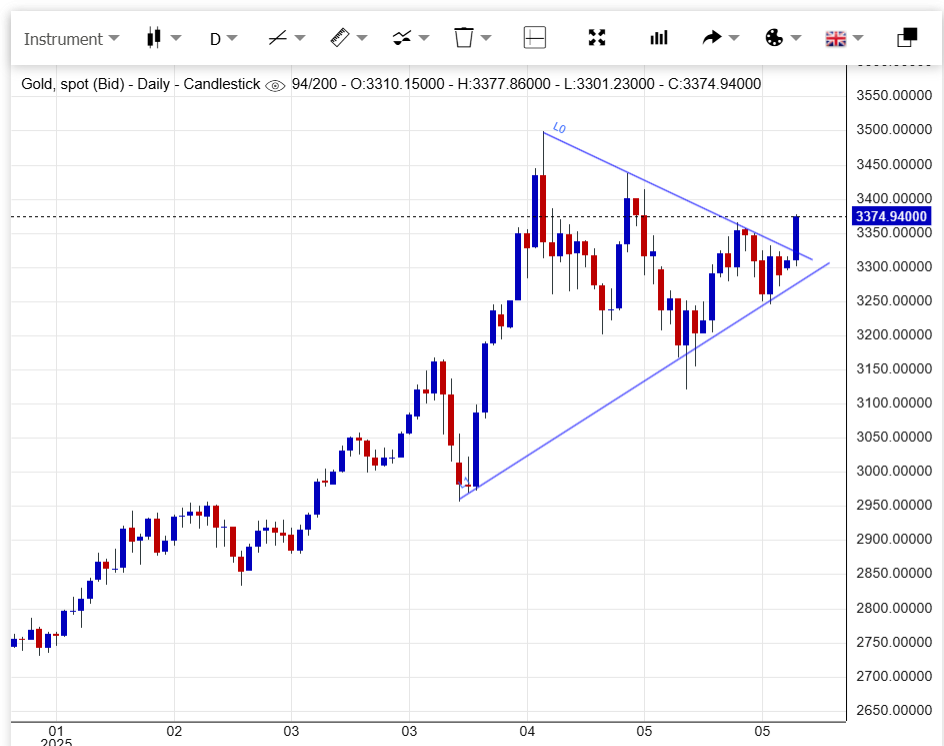
Task: Open the Instrument selector dropdown
Action: 70,39
